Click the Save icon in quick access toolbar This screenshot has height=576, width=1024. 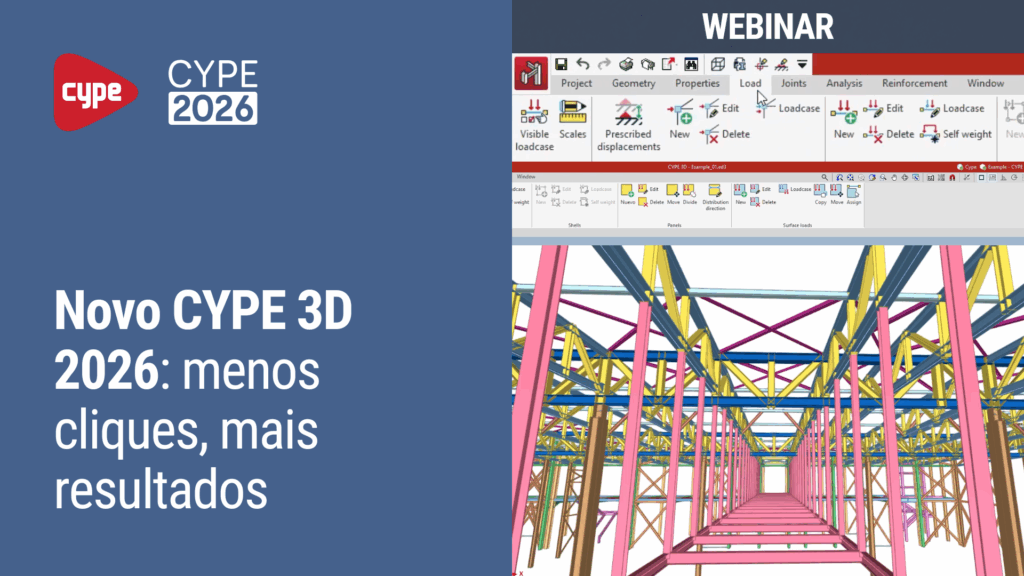point(562,64)
